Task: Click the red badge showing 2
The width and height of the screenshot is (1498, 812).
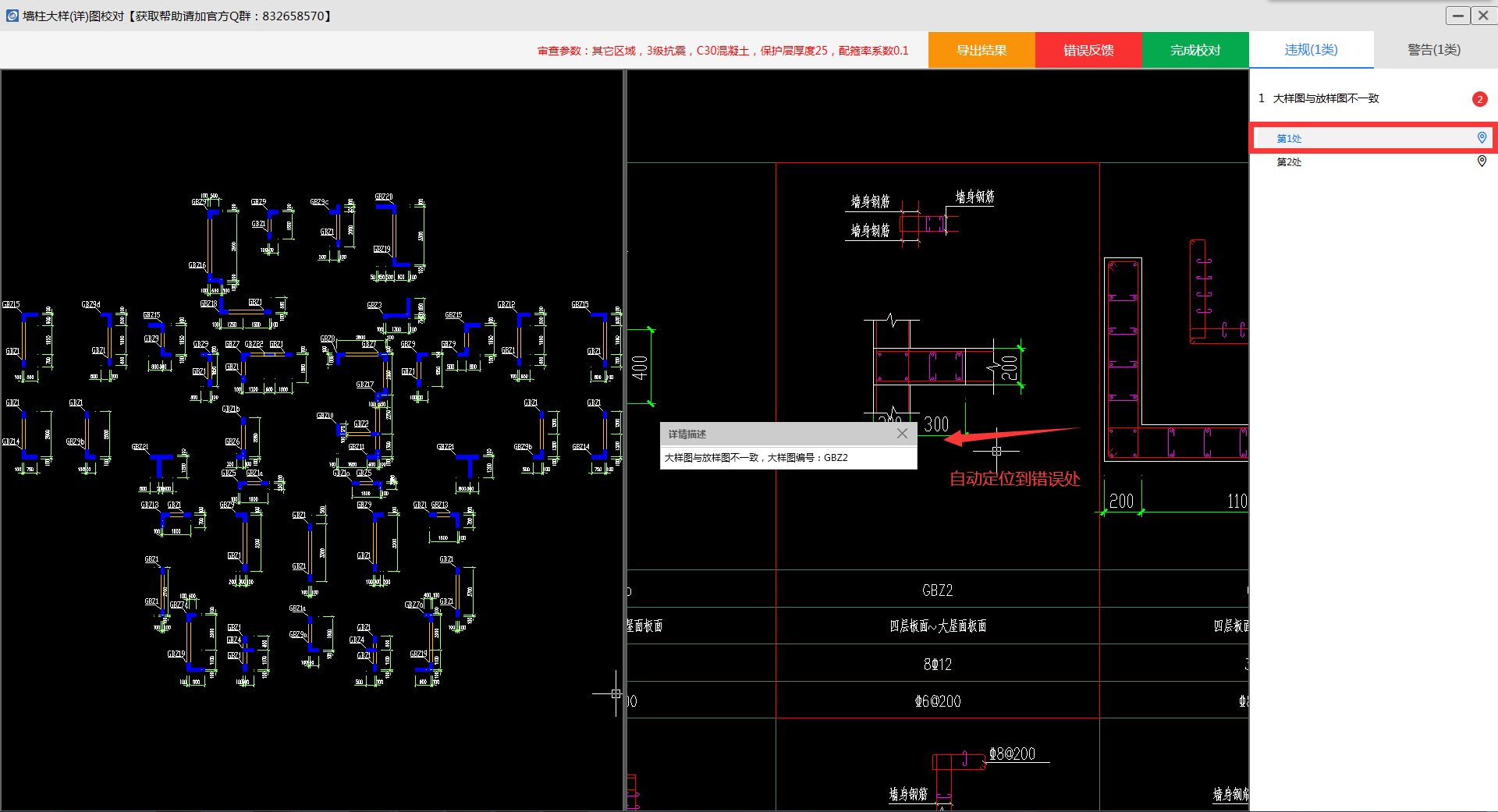Action: tap(1479, 99)
